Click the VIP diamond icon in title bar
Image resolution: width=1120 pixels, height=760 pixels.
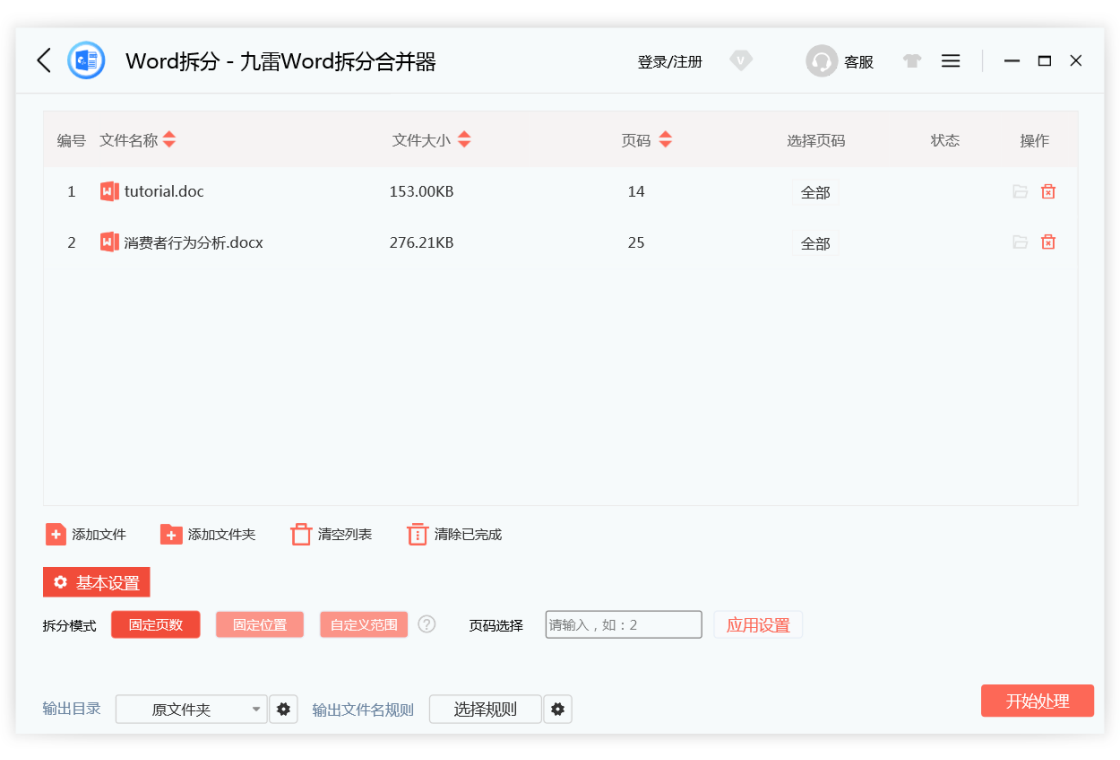point(740,60)
